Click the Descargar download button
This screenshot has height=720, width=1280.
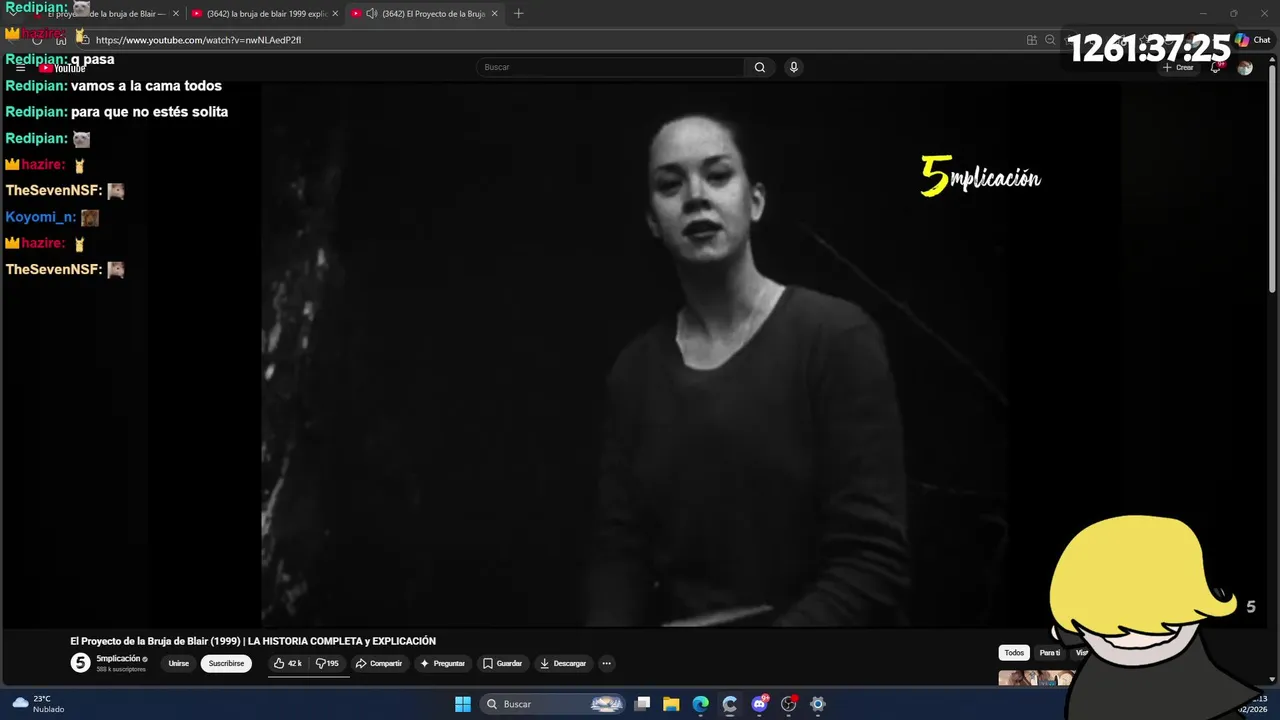pos(563,663)
